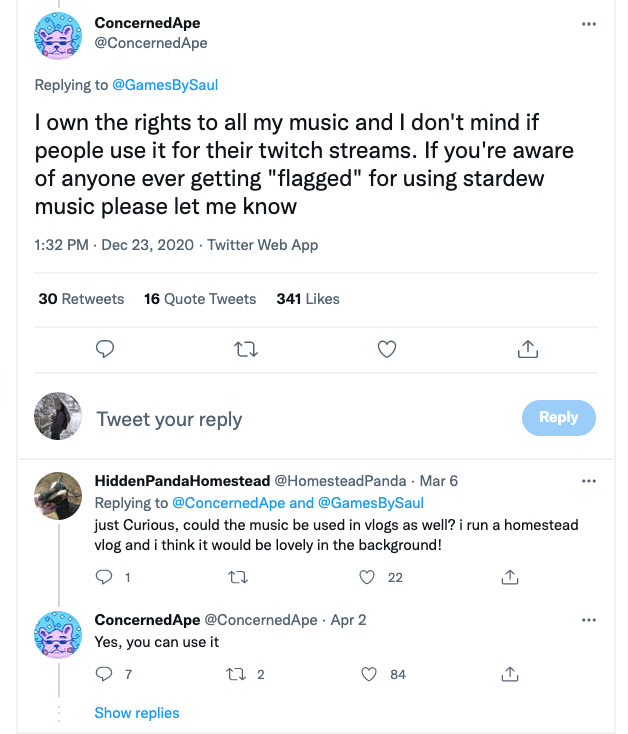Click the reply icon on main tweet
Image resolution: width=628 pixels, height=734 pixels.
point(104,348)
